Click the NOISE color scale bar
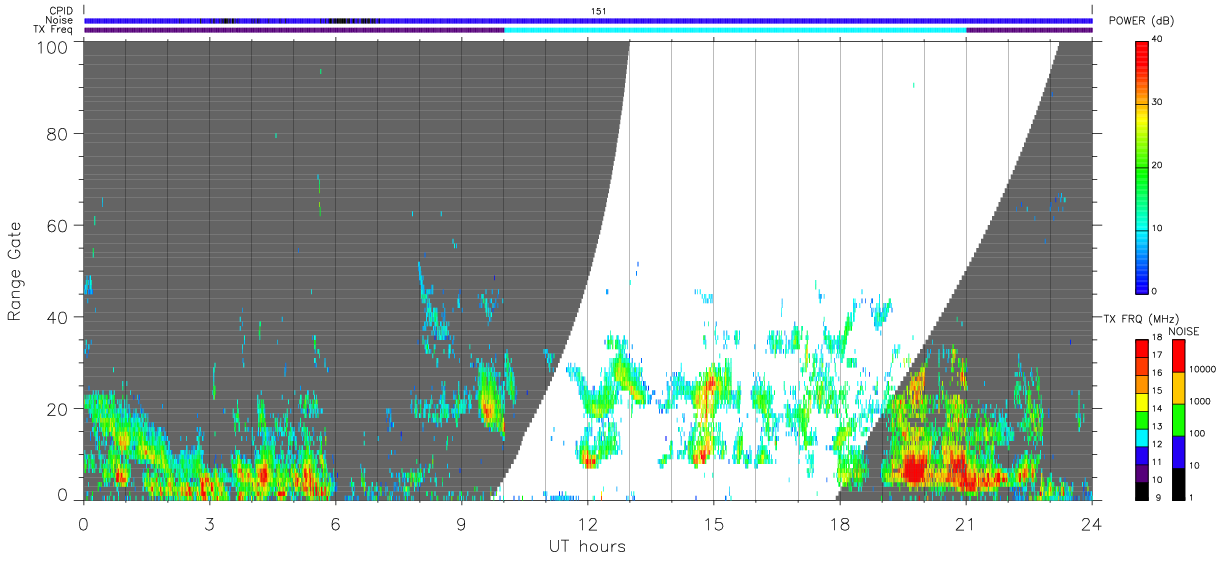This screenshot has height=567, width=1228. (x=1179, y=418)
